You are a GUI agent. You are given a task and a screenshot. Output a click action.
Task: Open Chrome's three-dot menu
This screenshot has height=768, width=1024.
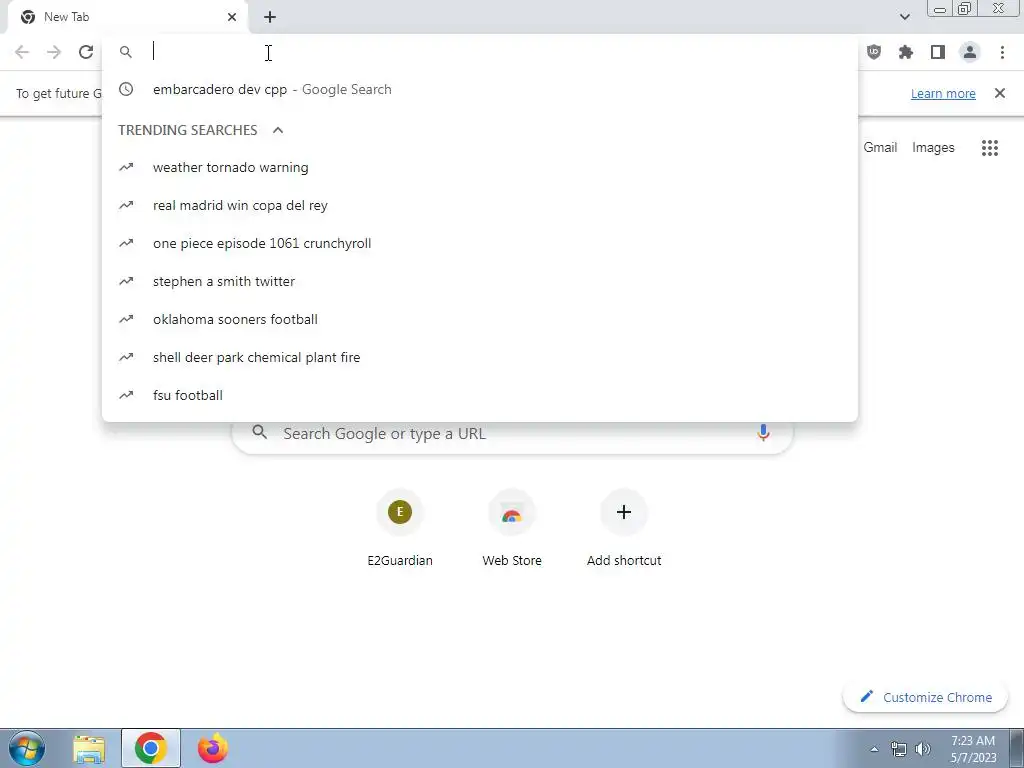pos(1002,52)
